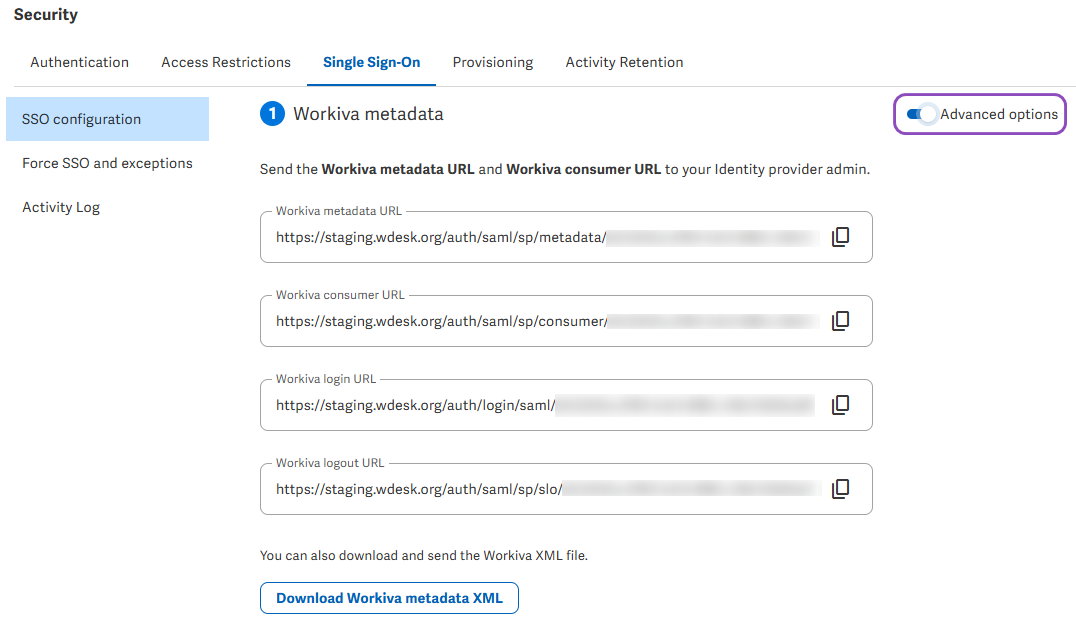Open the Authentication tab
This screenshot has width=1076, height=624.
[x=79, y=62]
